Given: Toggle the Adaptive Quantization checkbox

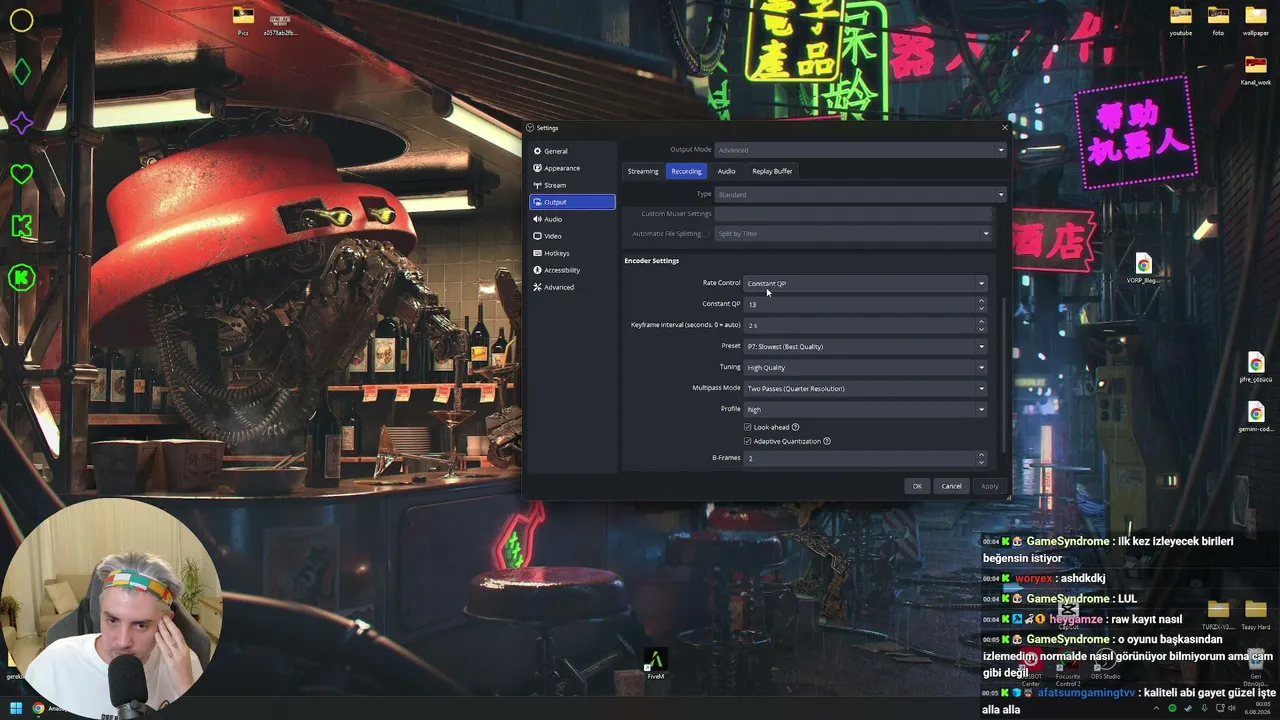Looking at the screenshot, I should pos(747,441).
